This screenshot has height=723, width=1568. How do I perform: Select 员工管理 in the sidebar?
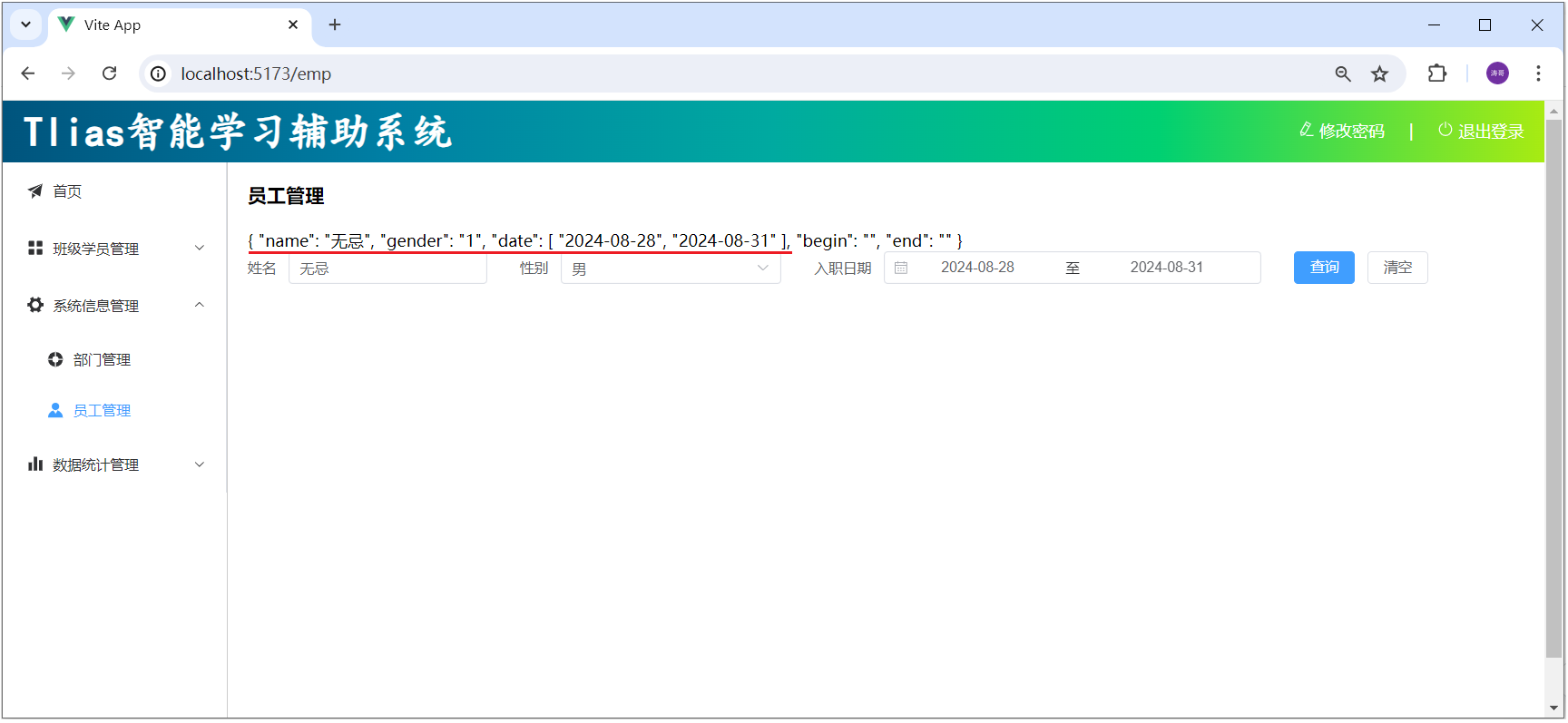(x=102, y=411)
